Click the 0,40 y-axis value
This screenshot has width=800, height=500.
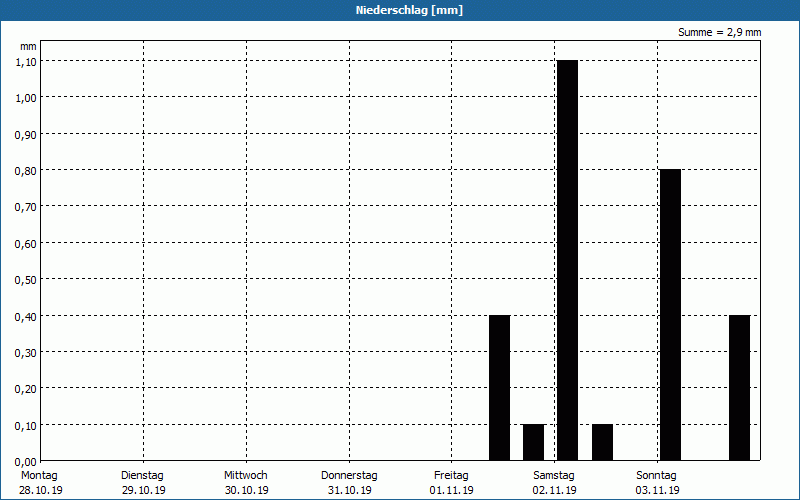point(26,317)
